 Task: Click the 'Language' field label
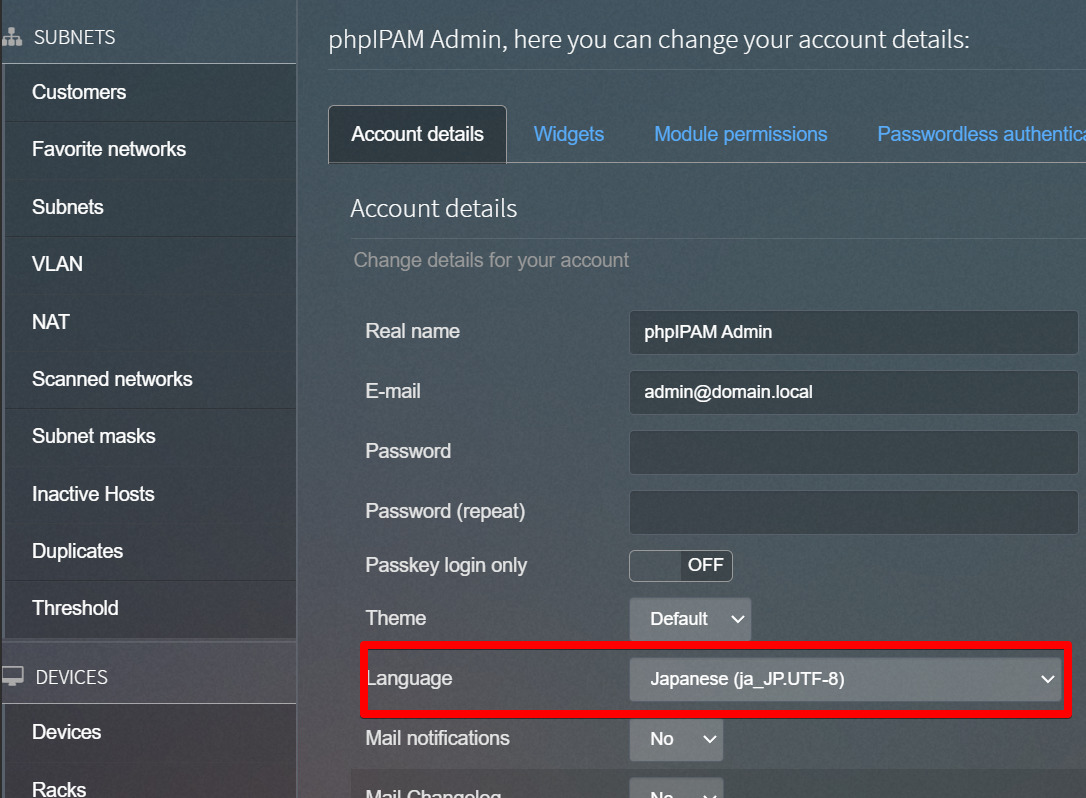[x=409, y=678]
